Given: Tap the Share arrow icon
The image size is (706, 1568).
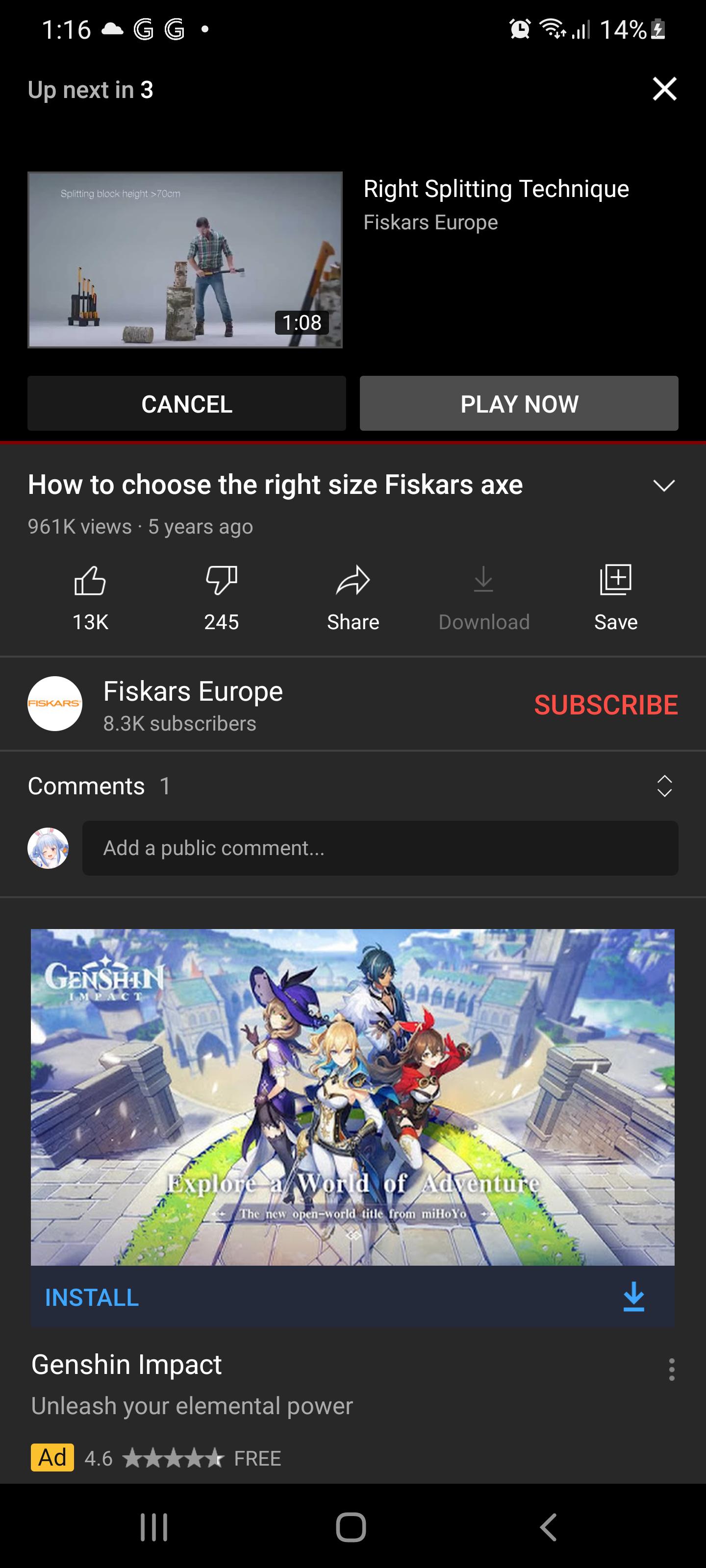Looking at the screenshot, I should coord(353,580).
